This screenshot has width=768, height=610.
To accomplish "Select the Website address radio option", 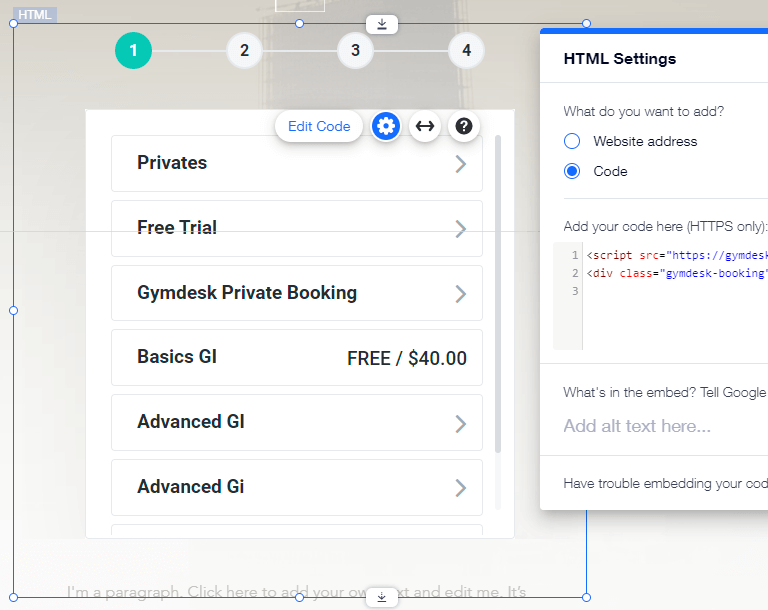I will click(572, 141).
